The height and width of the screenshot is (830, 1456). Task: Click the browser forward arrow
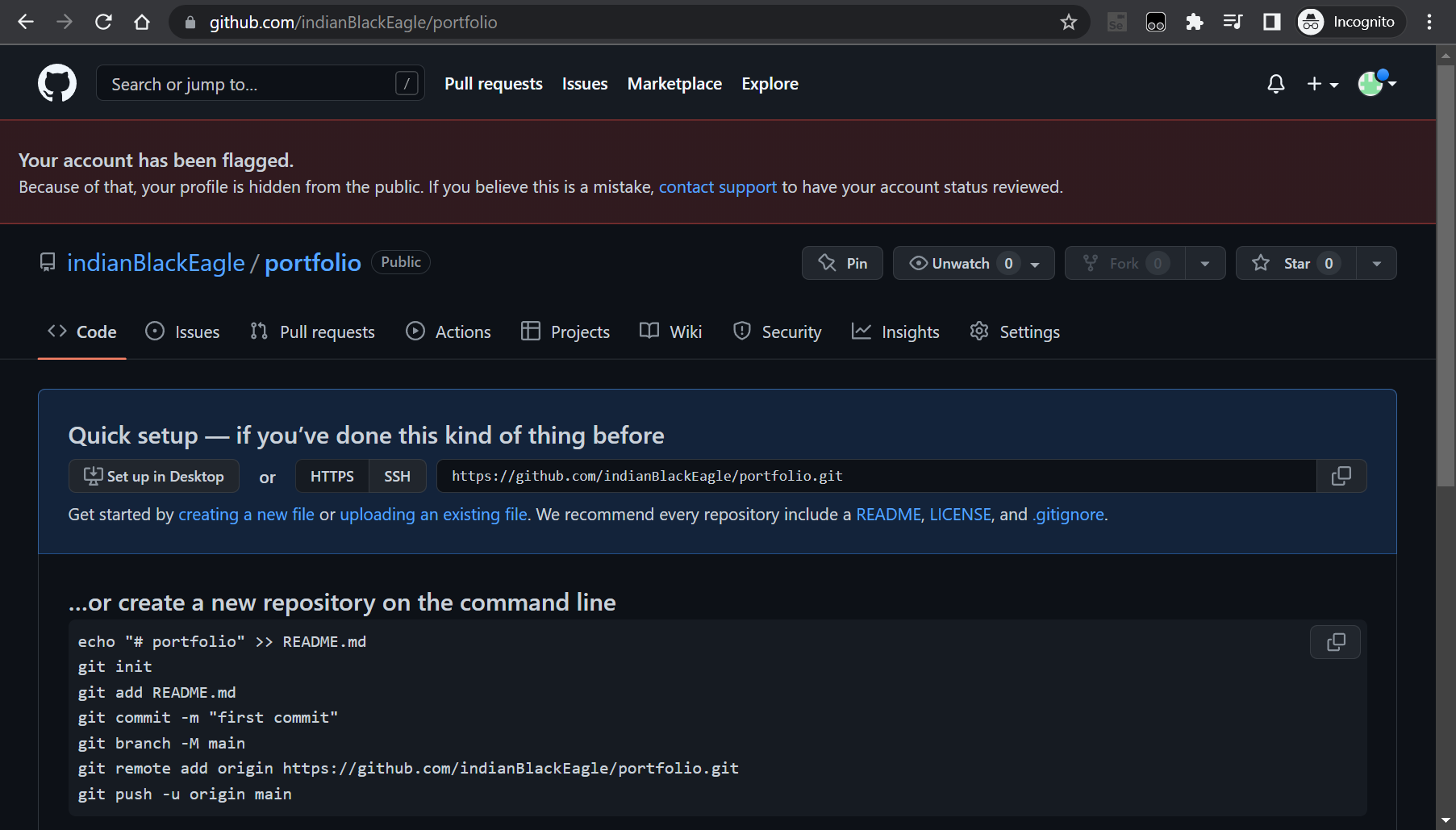65,22
